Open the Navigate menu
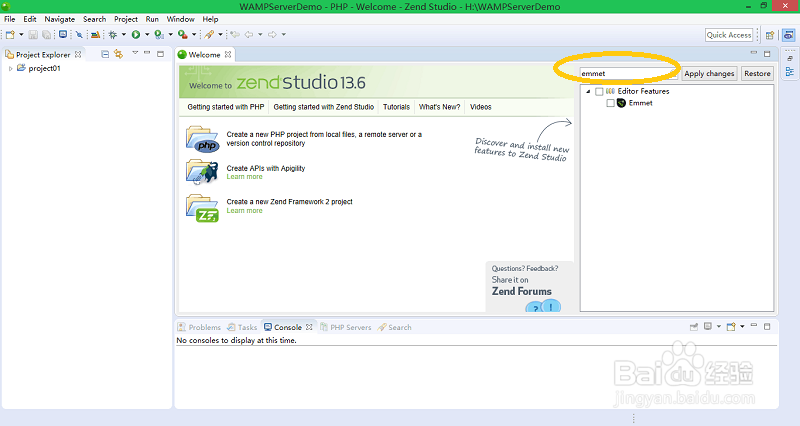Image resolution: width=800 pixels, height=426 pixels. pos(60,19)
